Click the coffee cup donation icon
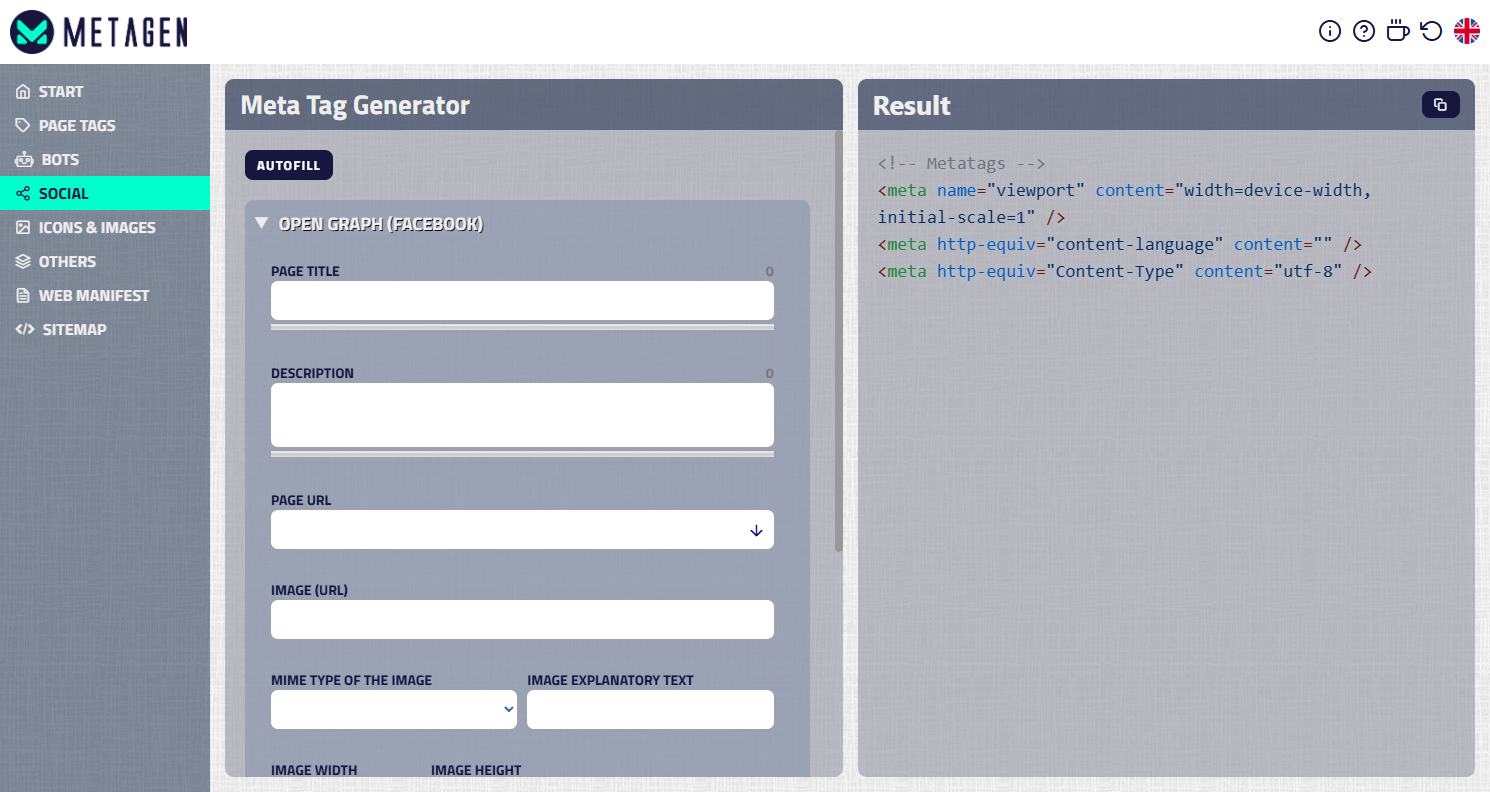This screenshot has height=792, width=1490. [x=1397, y=31]
